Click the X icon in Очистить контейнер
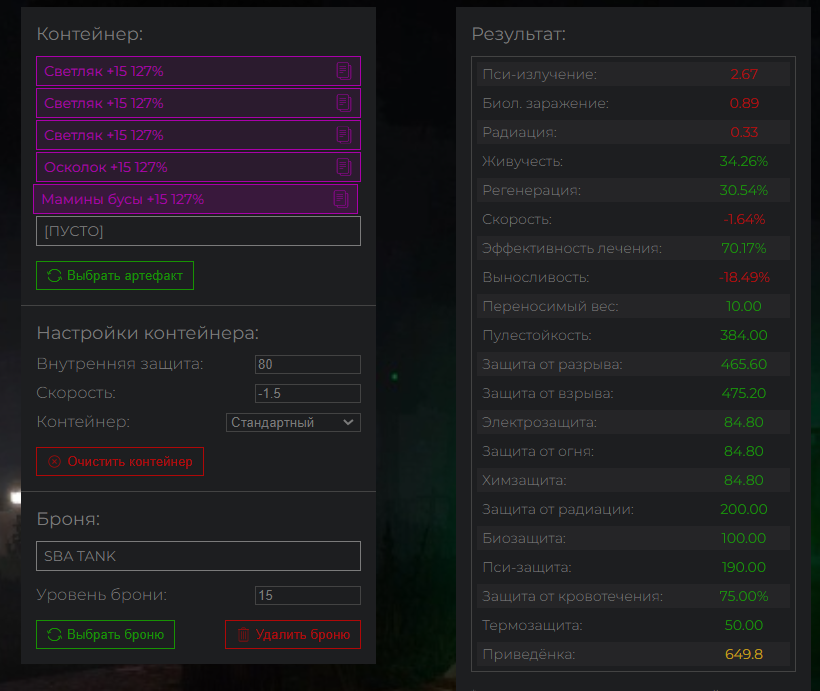 point(54,462)
